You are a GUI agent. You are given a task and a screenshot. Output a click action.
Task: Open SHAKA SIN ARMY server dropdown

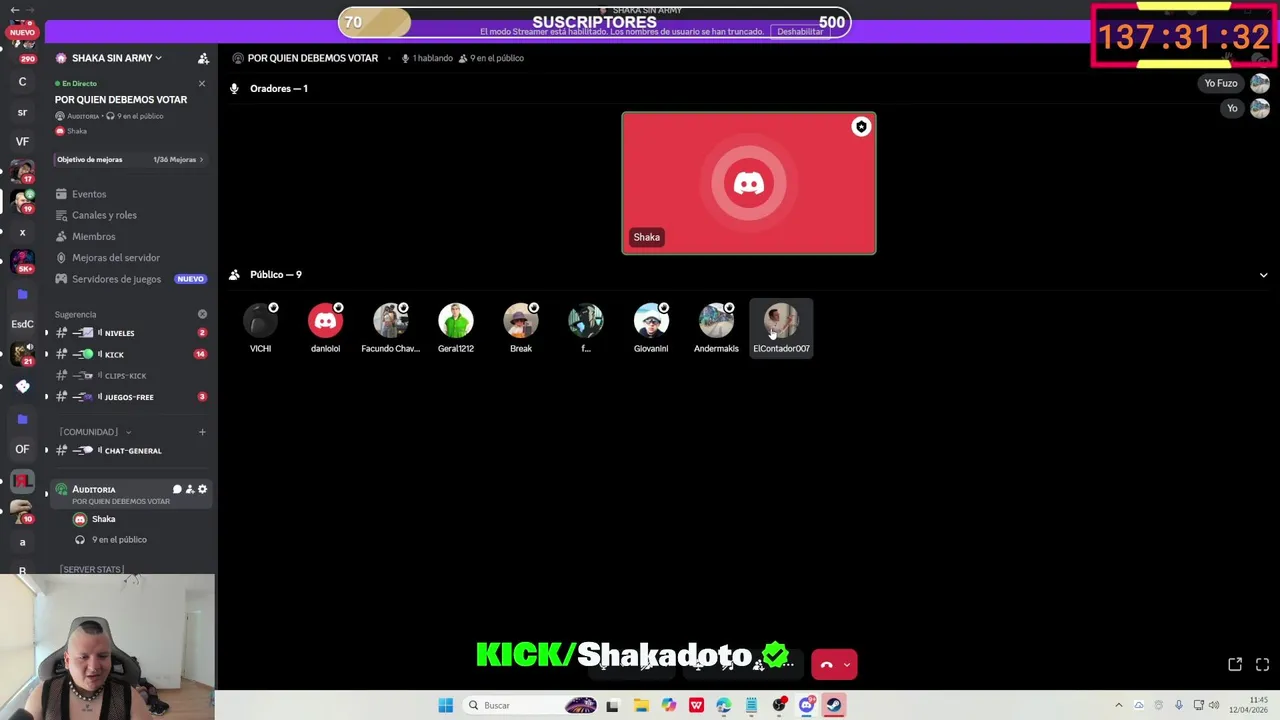[116, 58]
